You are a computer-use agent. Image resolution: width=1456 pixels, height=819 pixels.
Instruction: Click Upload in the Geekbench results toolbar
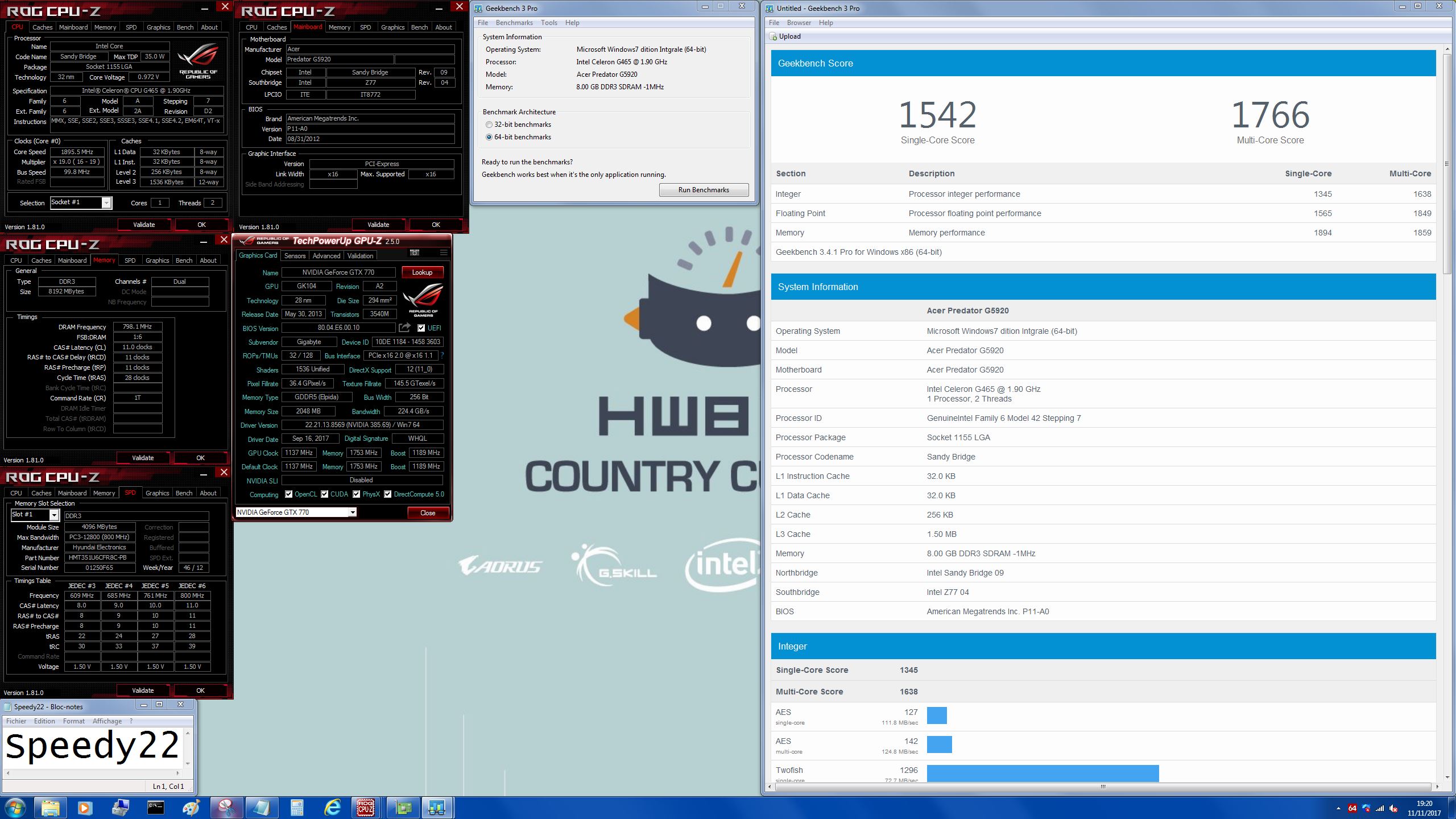(785, 36)
